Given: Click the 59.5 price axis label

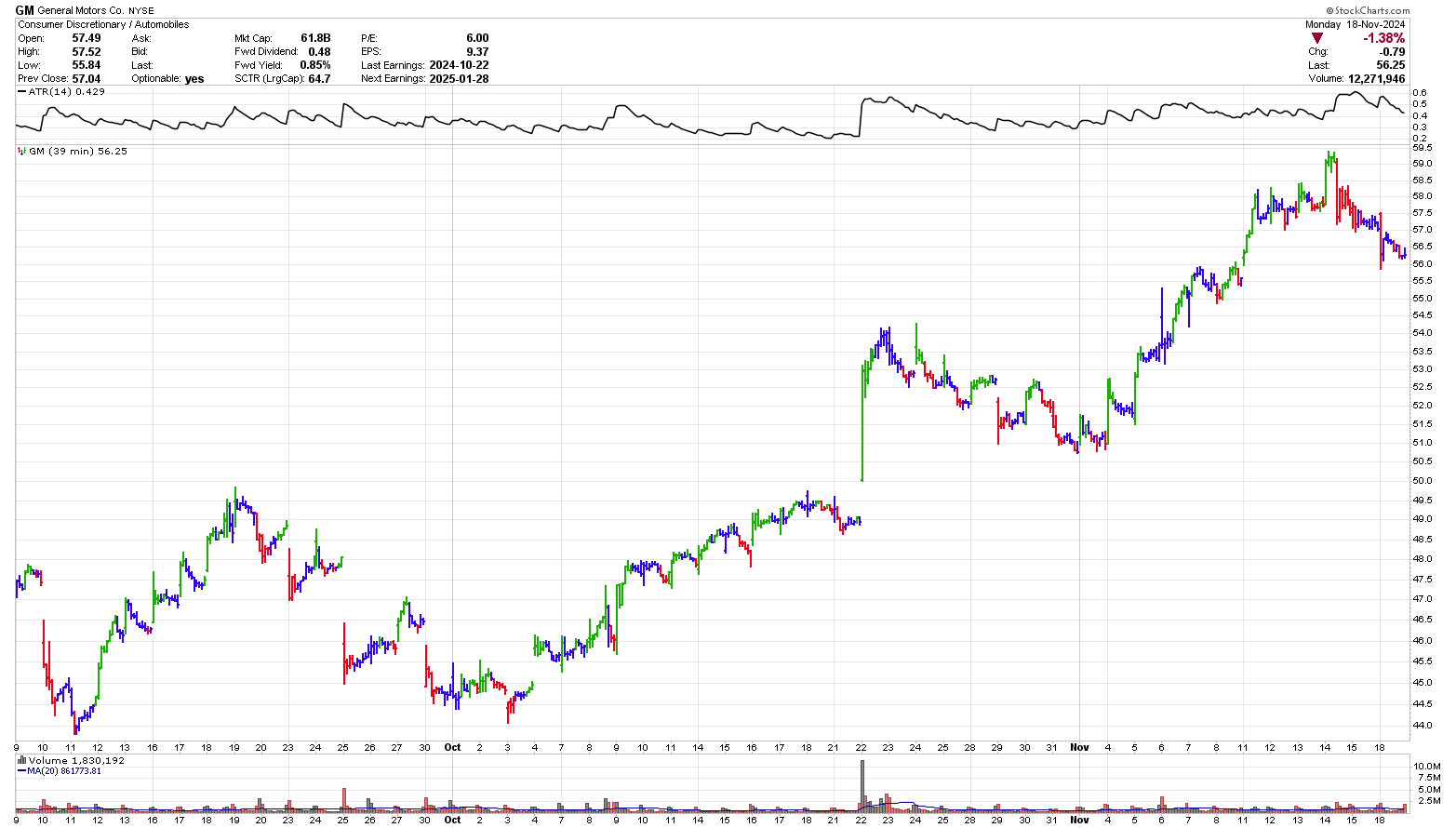Looking at the screenshot, I should pos(1423,147).
